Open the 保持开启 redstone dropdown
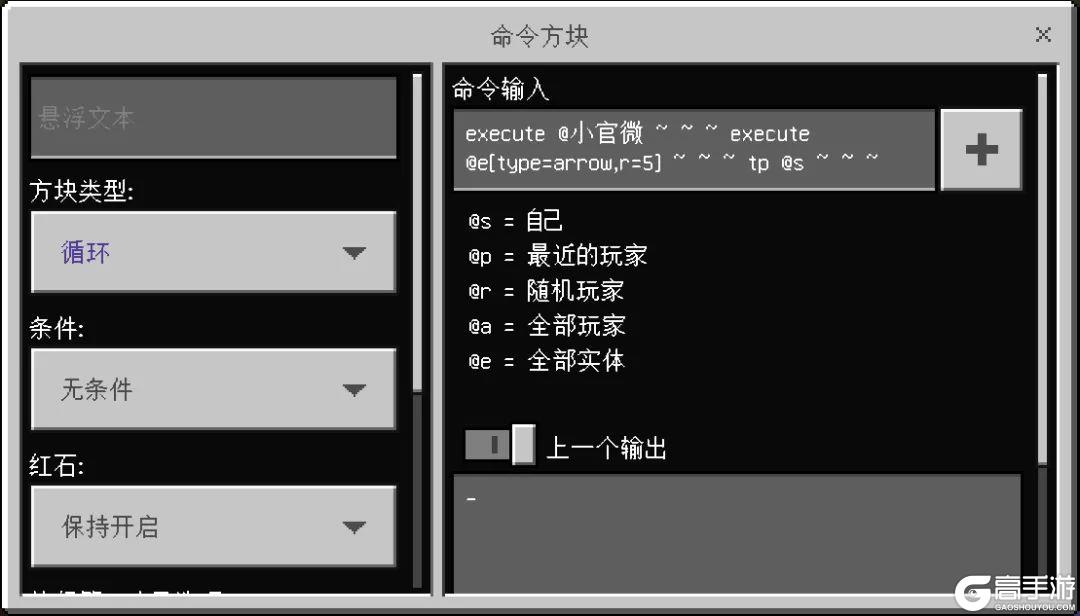 pyautogui.click(x=214, y=526)
